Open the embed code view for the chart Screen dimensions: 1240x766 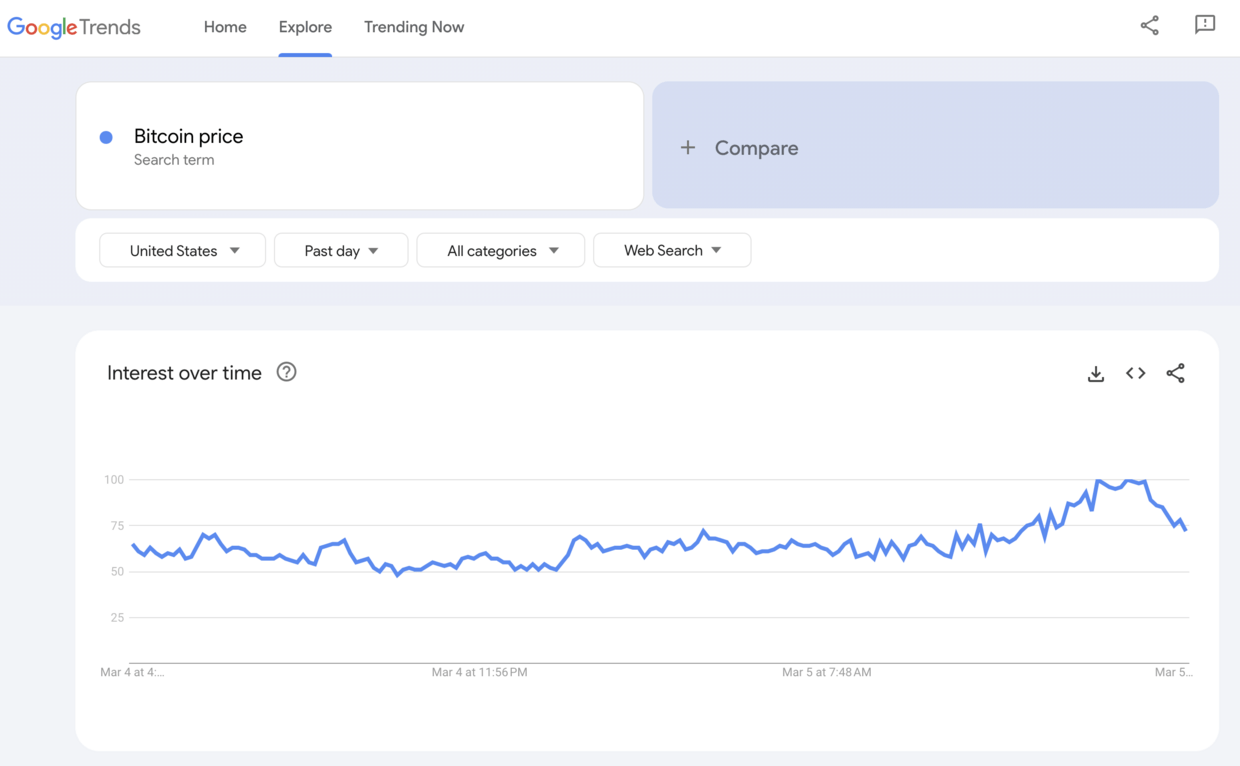click(x=1135, y=373)
